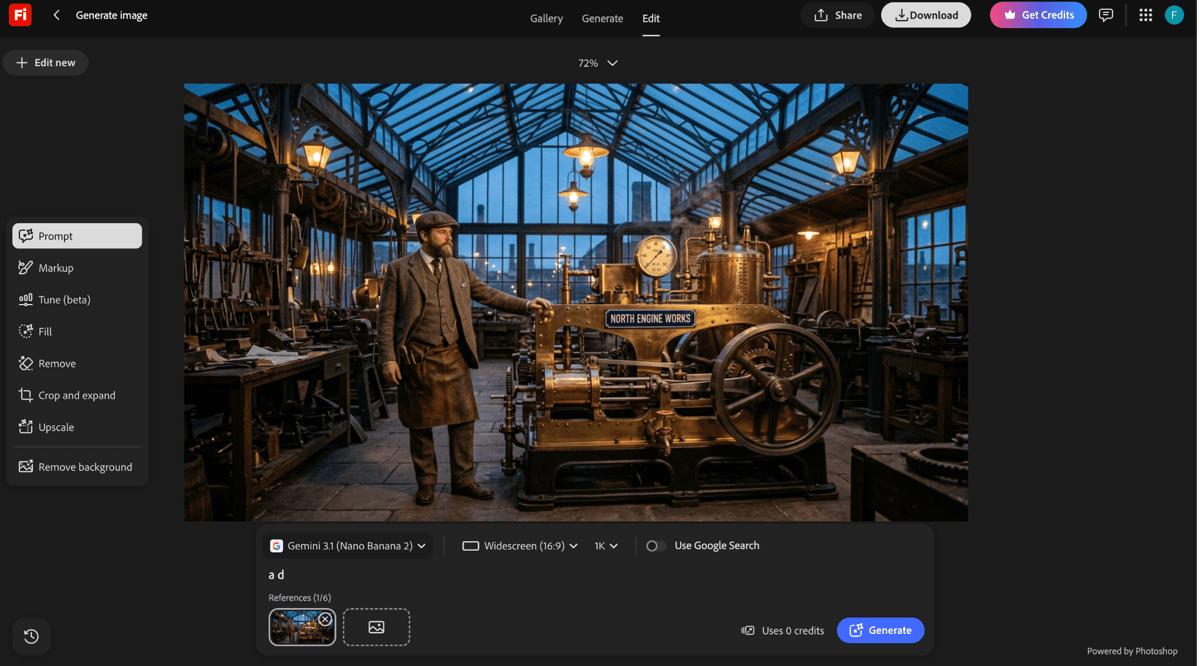Choose the Remove tool
1200x666 pixels.
pyautogui.click(x=77, y=363)
